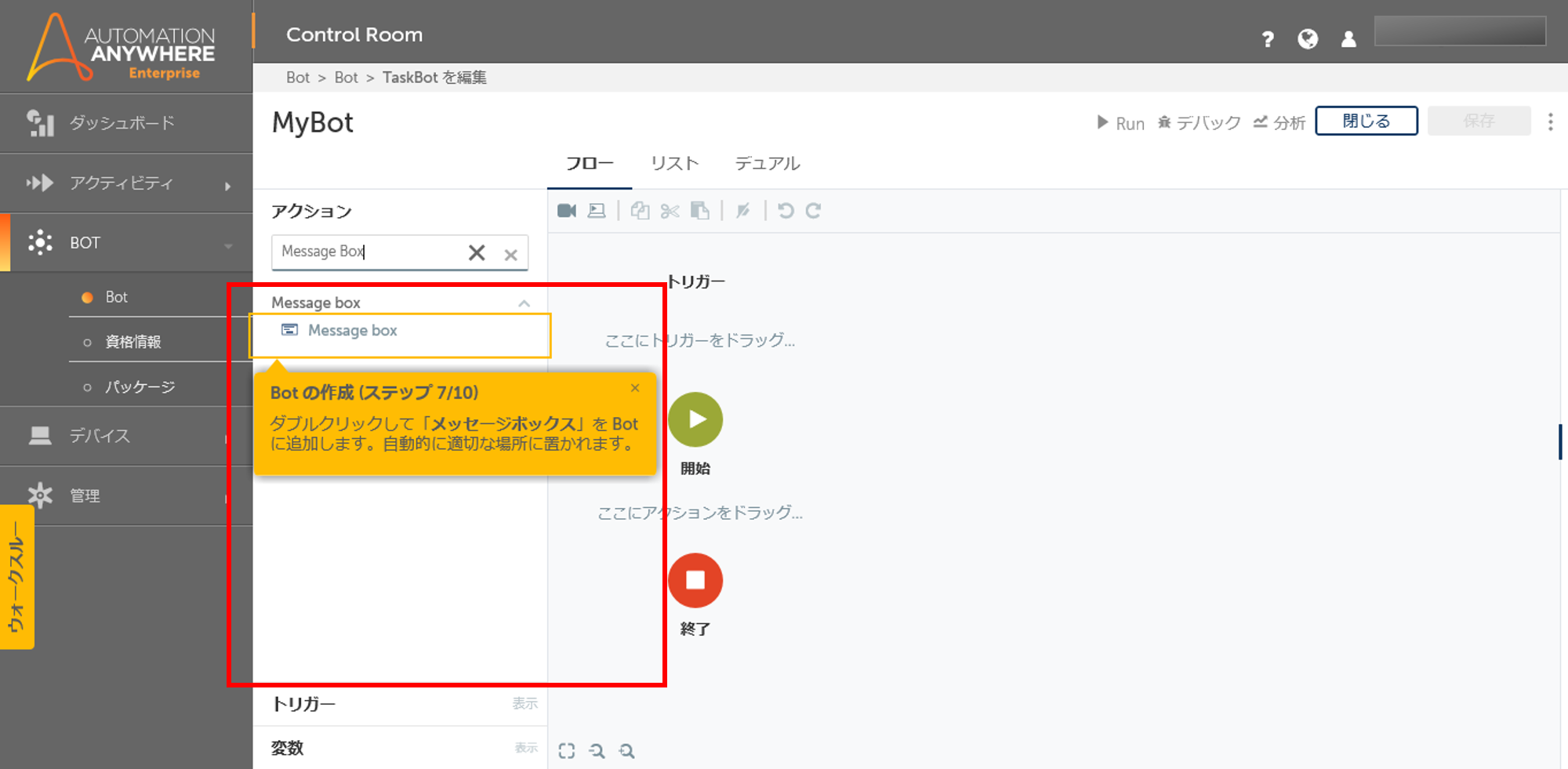Click the second Bot breadcrumb link

346,78
